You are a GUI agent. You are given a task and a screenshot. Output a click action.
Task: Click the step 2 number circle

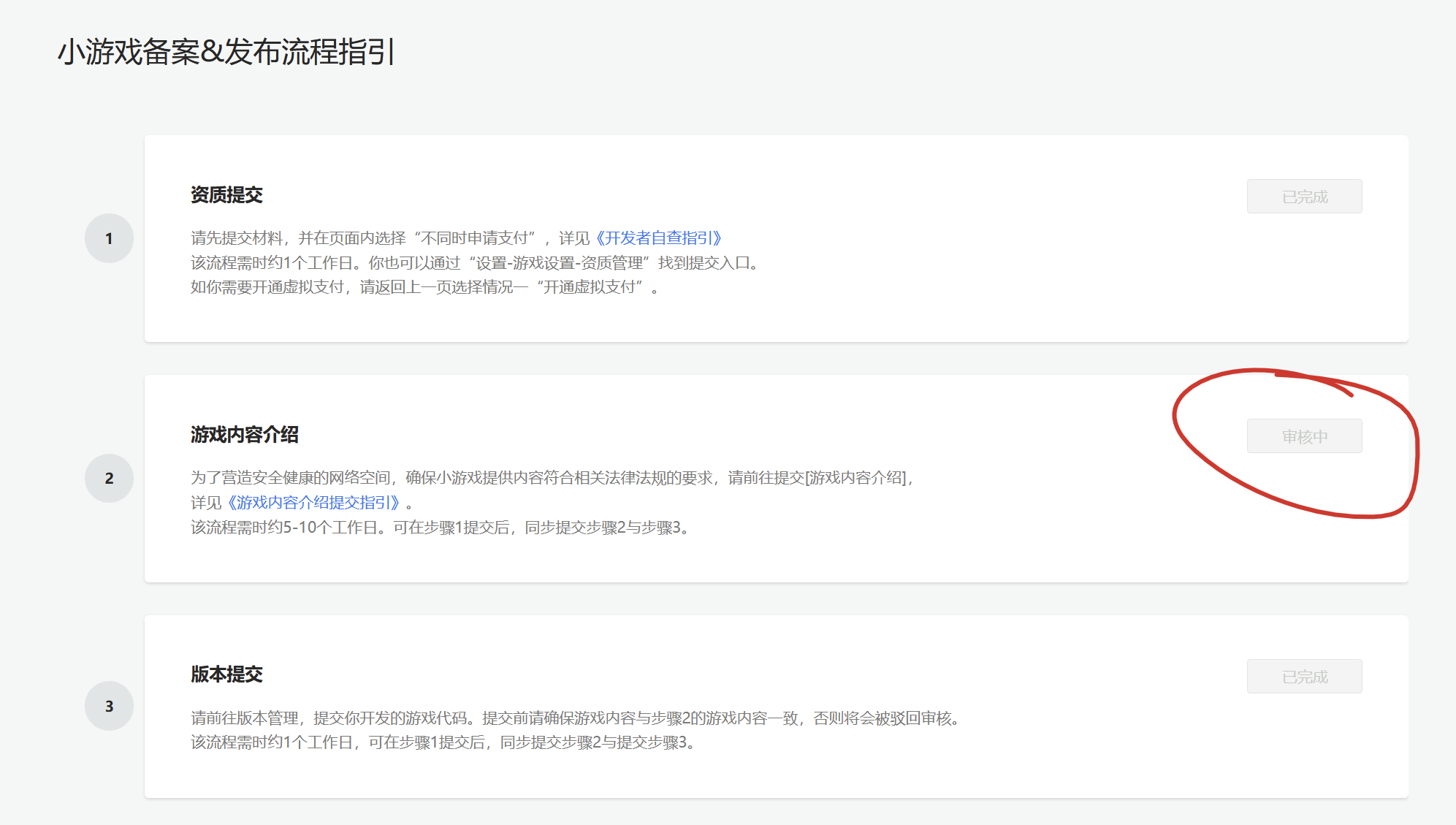(x=109, y=479)
